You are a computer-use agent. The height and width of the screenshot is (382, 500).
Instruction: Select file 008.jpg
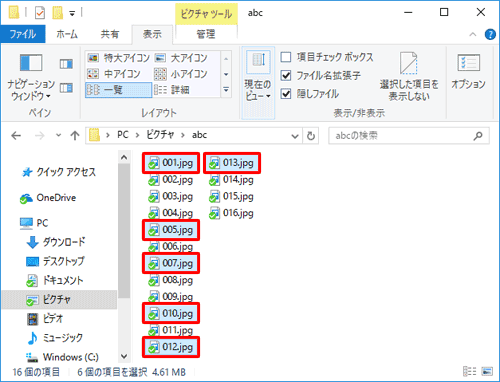(x=171, y=280)
